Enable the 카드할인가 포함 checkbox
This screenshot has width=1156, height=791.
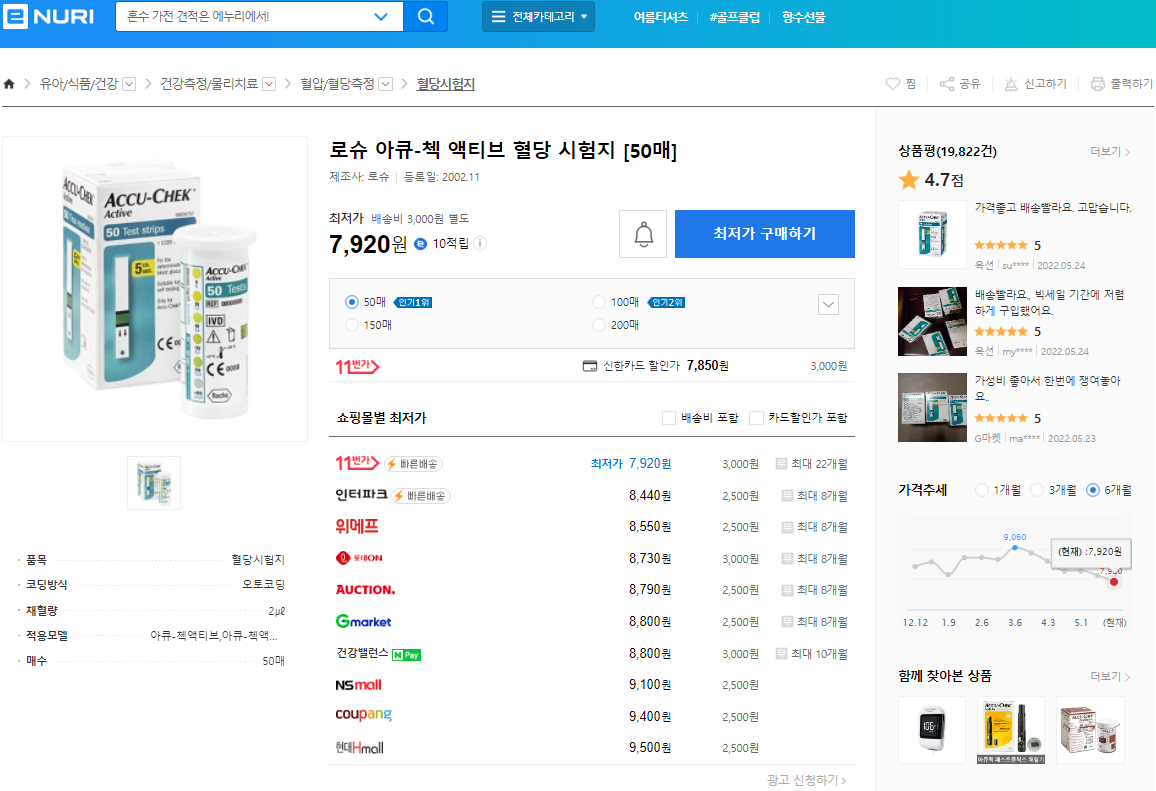pos(756,418)
